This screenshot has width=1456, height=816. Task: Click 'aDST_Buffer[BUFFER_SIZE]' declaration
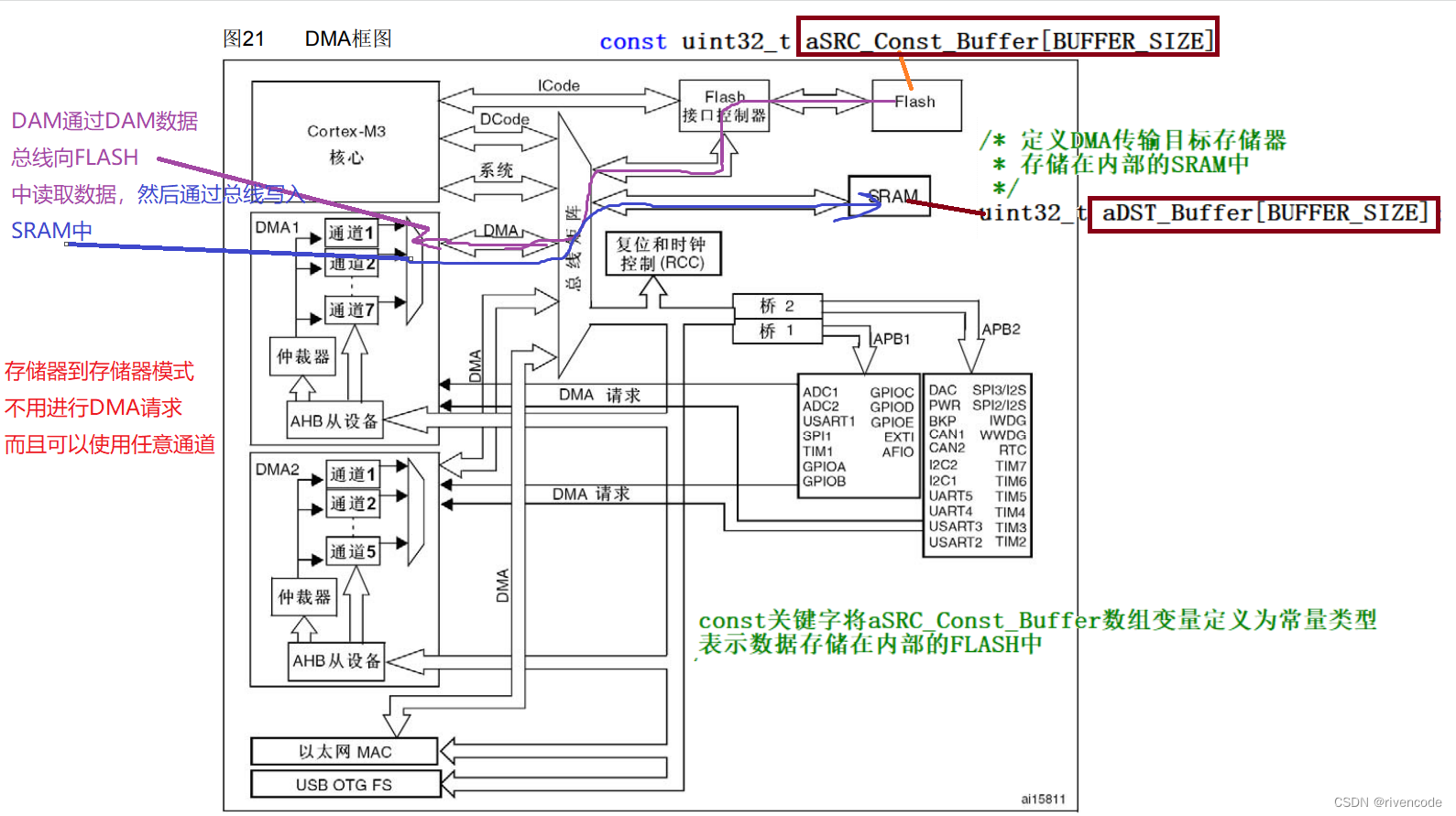(1264, 212)
